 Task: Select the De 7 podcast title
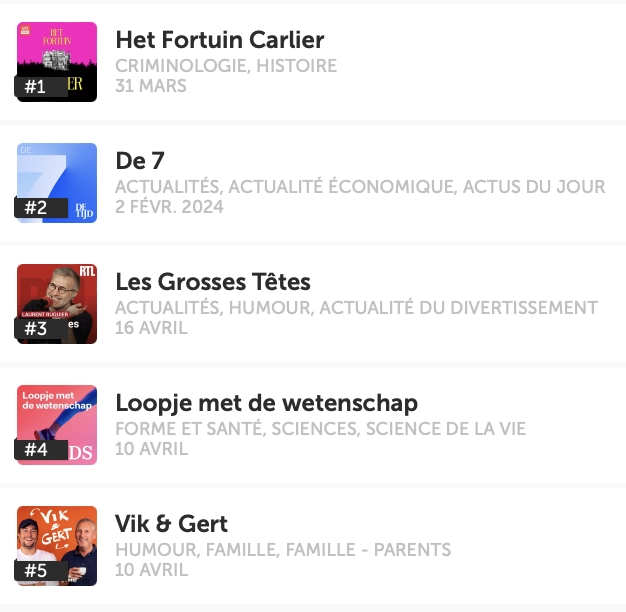pos(140,161)
